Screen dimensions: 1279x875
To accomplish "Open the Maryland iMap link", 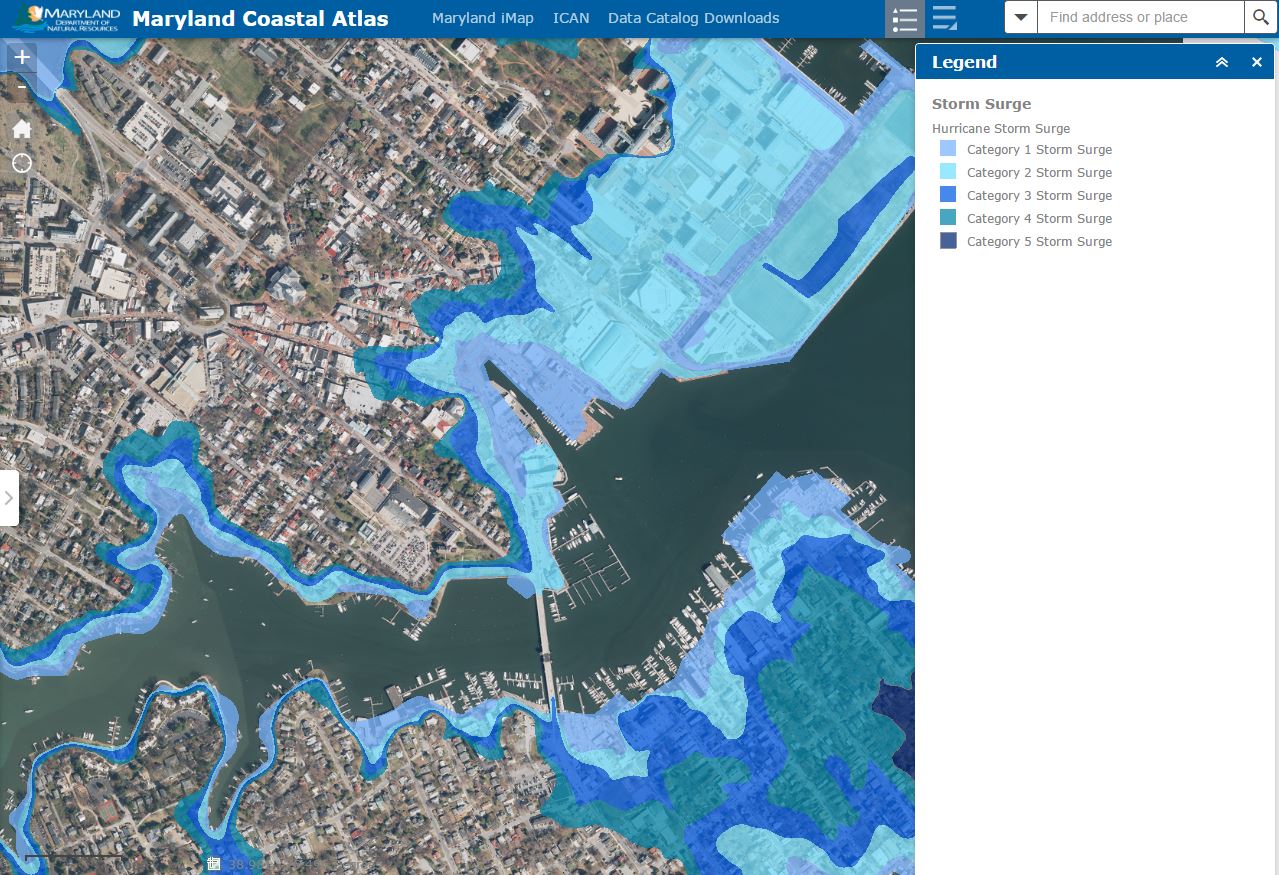I will pyautogui.click(x=482, y=18).
